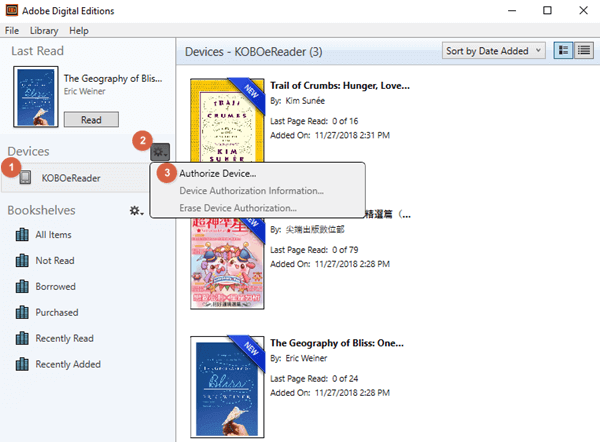Open the Recently Added bookshelf
The image size is (600, 442).
[68, 364]
